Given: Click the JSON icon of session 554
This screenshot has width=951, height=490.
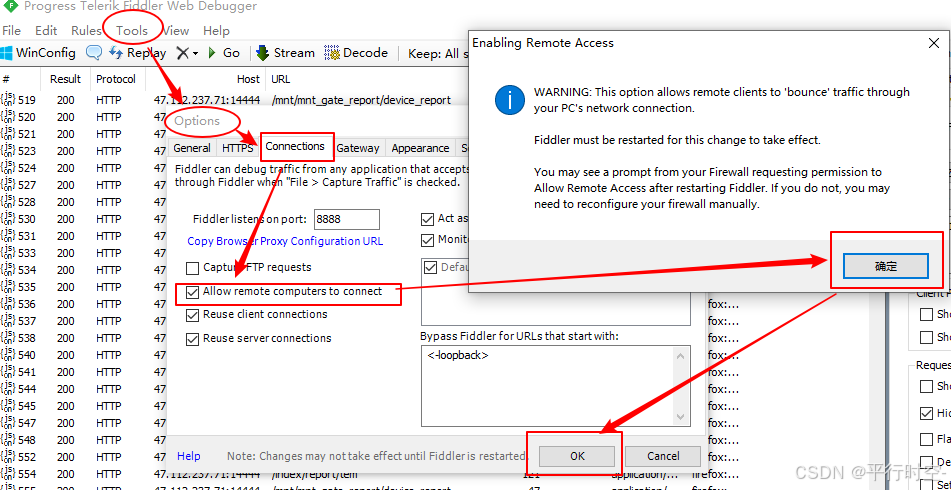Looking at the screenshot, I should click(x=8, y=474).
